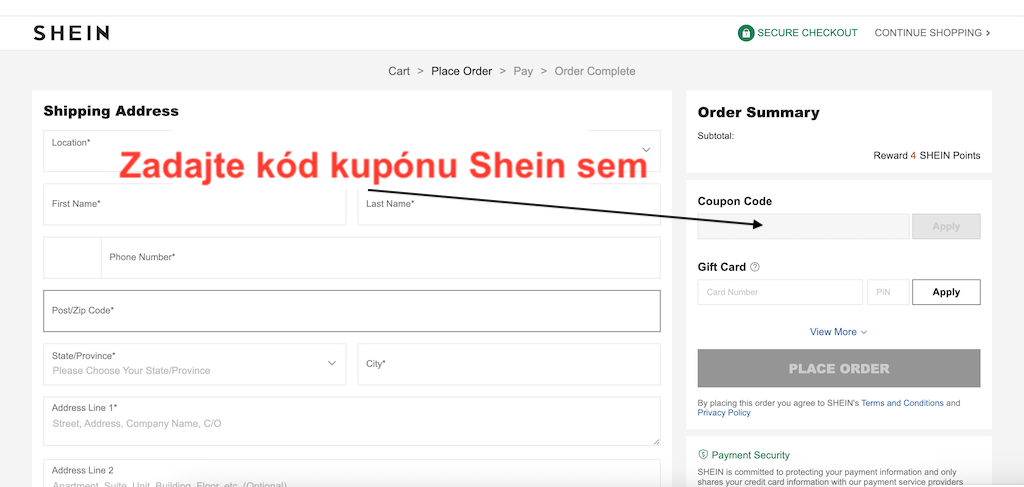Click the Place Order button

tap(839, 368)
